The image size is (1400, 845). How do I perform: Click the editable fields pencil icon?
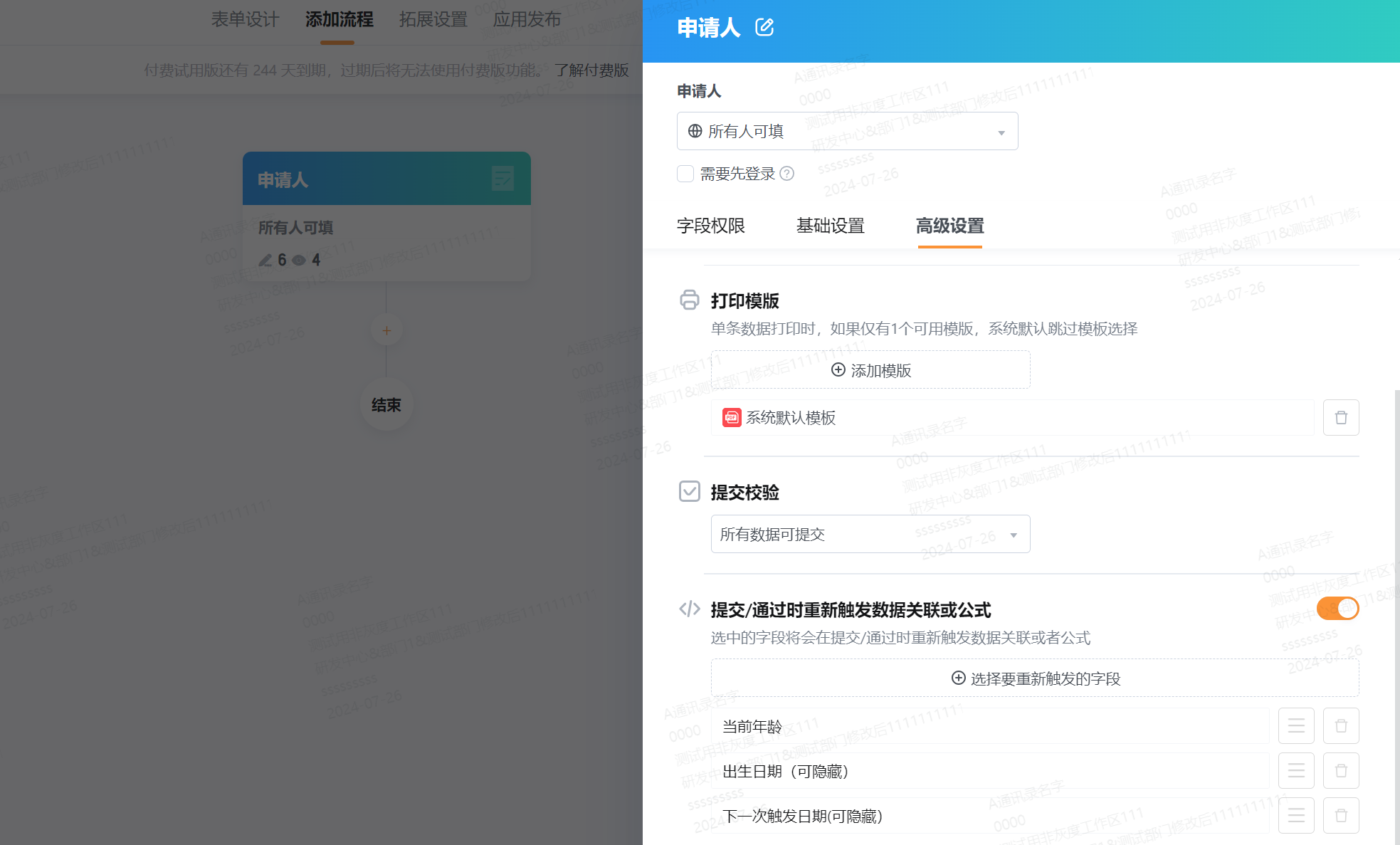pos(265,260)
